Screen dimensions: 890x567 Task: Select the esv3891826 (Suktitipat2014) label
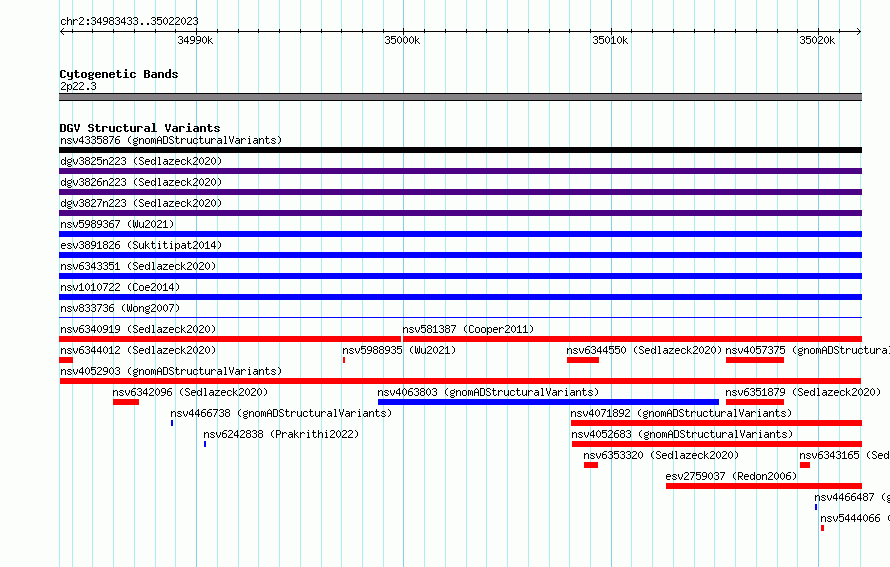click(141, 245)
